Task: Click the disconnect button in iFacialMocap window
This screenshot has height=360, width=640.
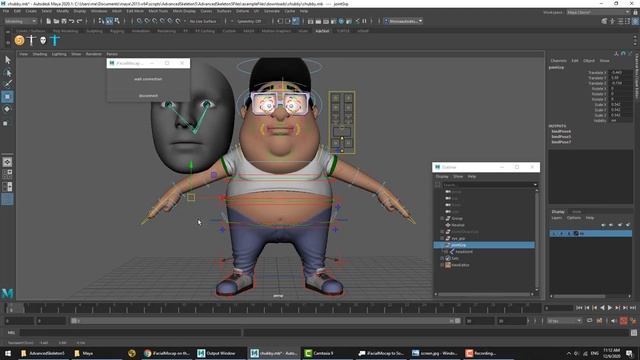Action: click(148, 96)
